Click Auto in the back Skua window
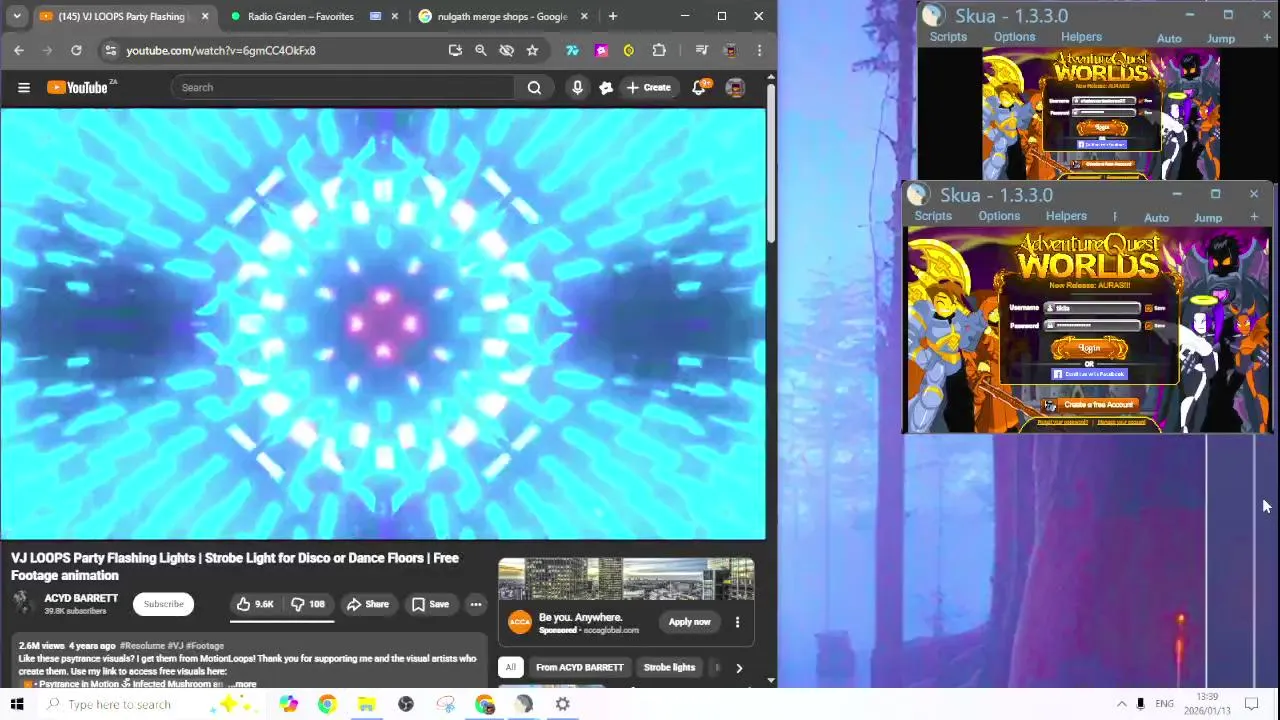The image size is (1280, 720). point(1169,39)
